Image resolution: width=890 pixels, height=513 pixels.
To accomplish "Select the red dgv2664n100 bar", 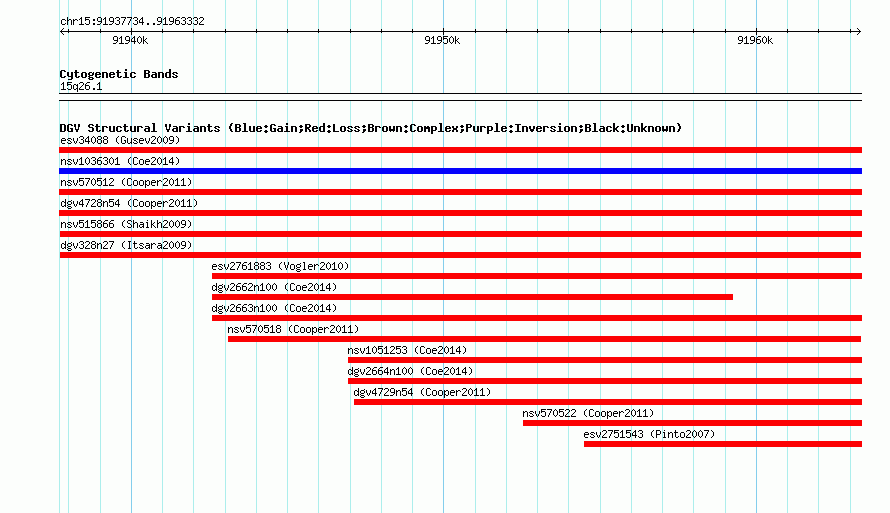I will pos(605,381).
